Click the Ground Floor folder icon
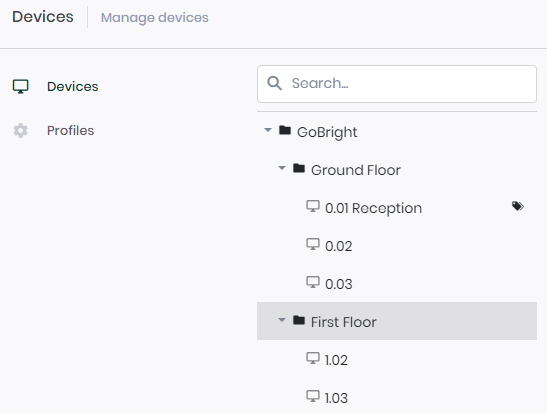 [x=299, y=168]
